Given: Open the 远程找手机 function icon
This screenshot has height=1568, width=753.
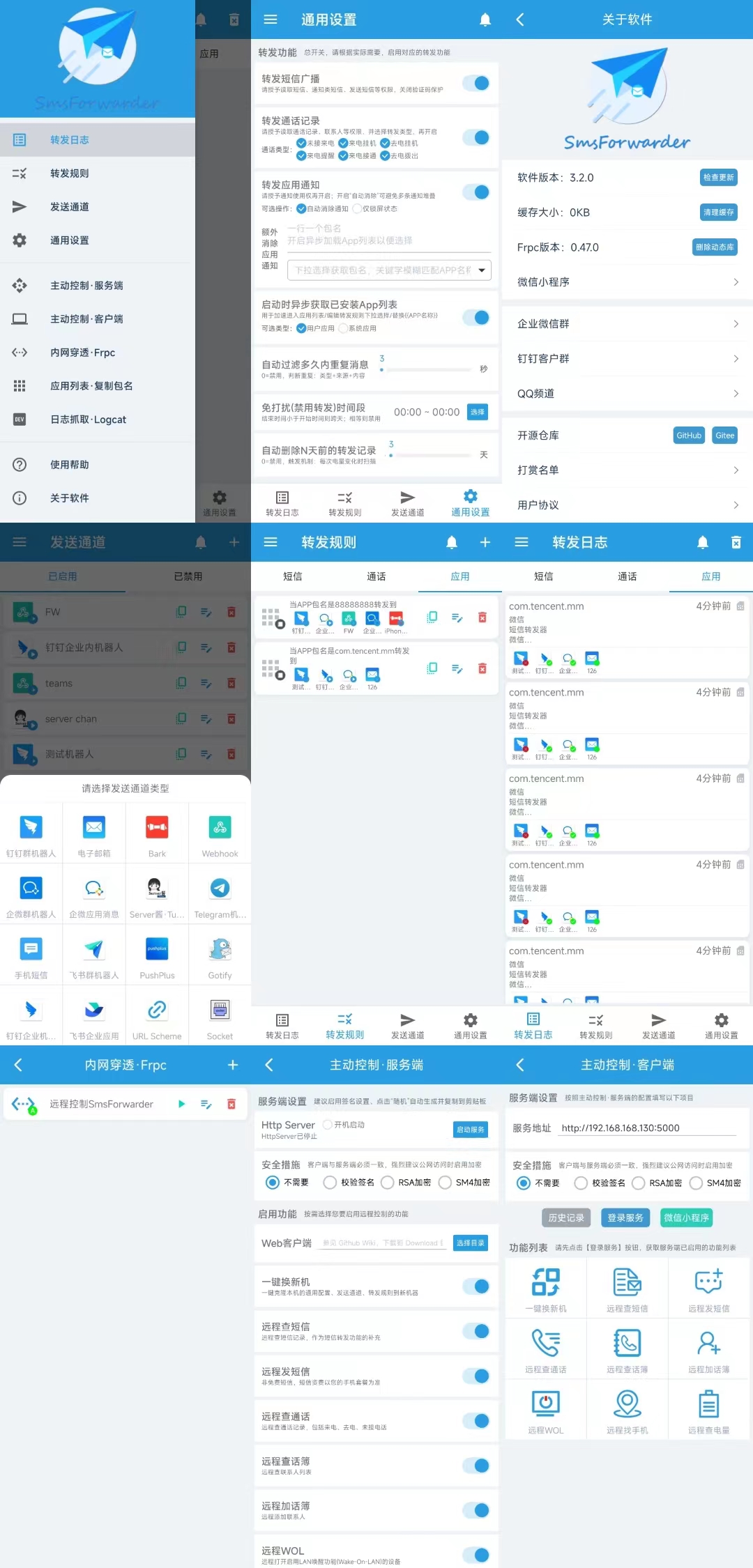Looking at the screenshot, I should pyautogui.click(x=627, y=1404).
